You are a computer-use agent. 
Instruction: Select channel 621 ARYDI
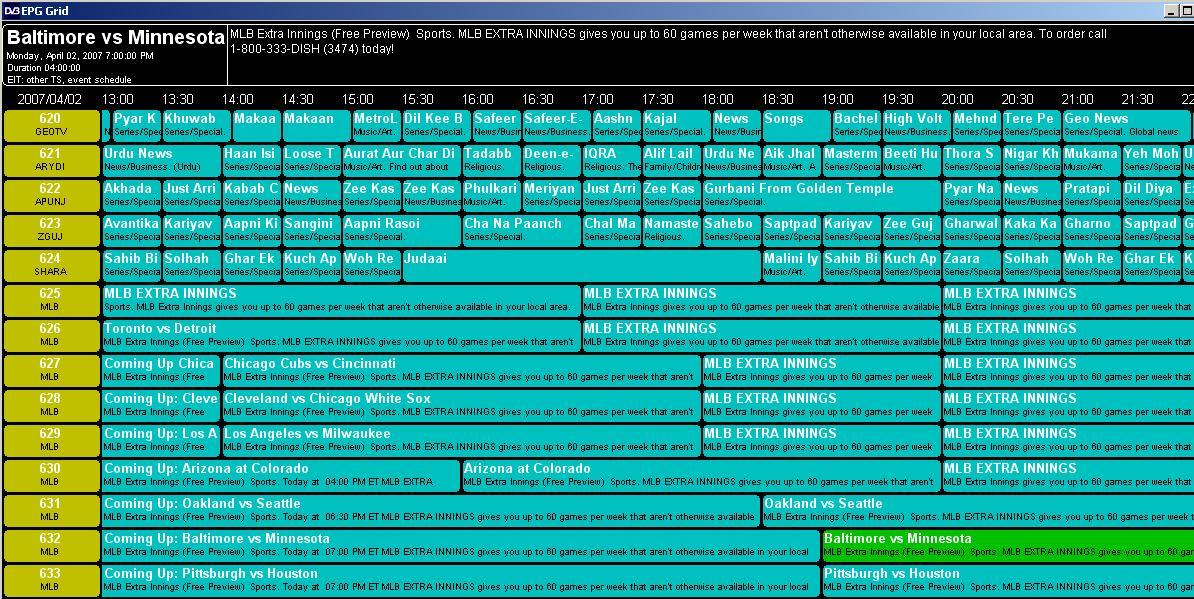(x=50, y=161)
